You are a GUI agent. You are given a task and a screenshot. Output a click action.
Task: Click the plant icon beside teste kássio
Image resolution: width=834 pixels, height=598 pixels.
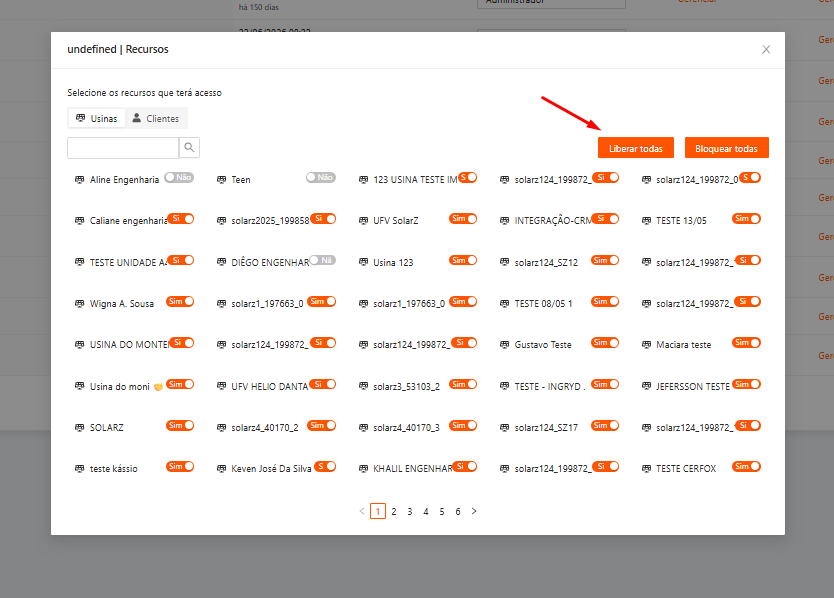click(x=80, y=469)
